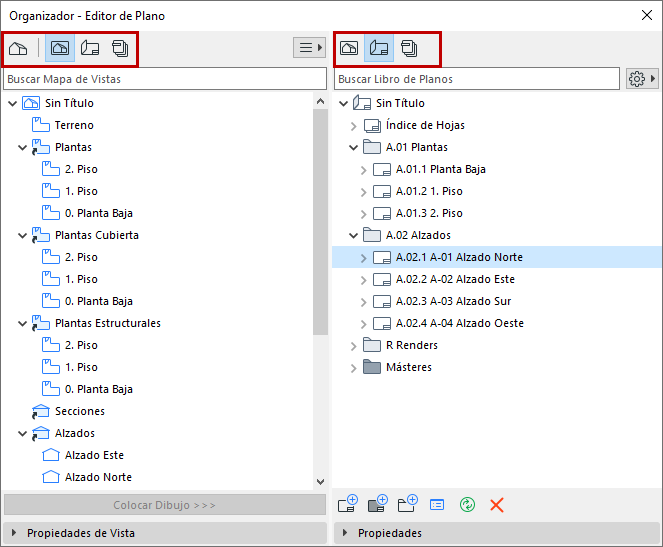Expand the Índice de Hojas item
The width and height of the screenshot is (663, 547).
coord(354,126)
